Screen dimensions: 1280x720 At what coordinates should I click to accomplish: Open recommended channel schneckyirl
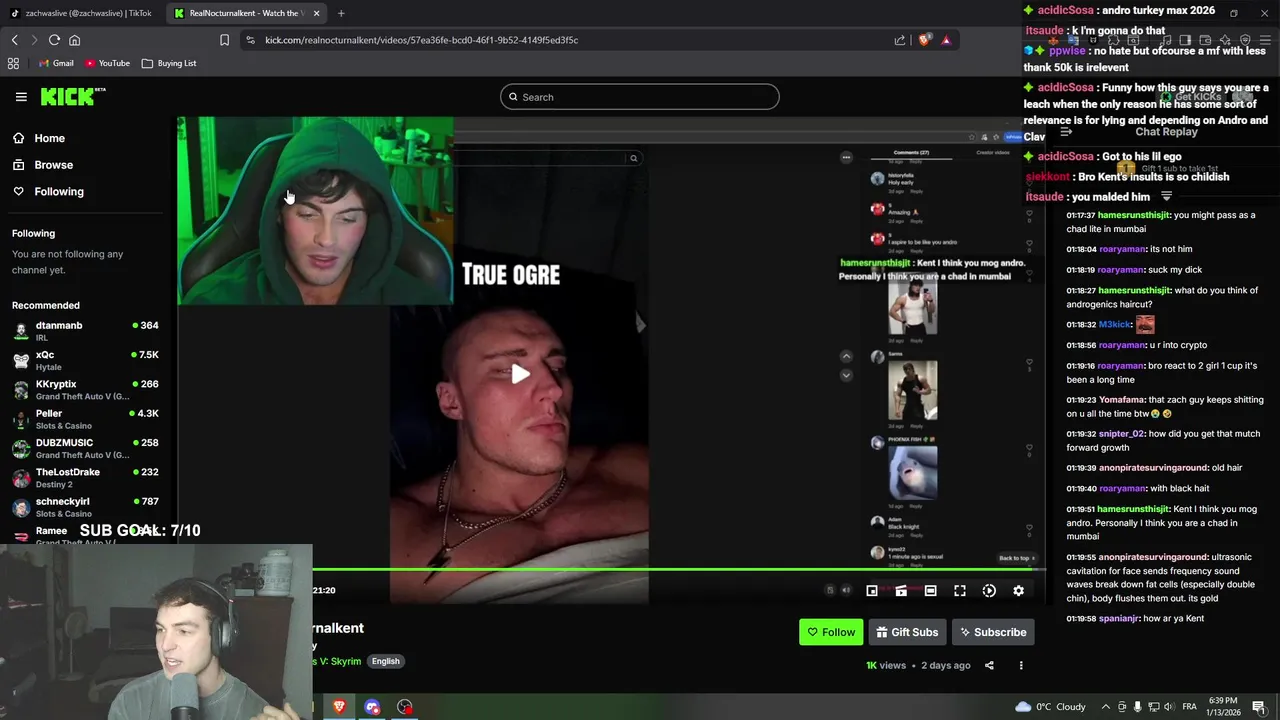coord(85,507)
